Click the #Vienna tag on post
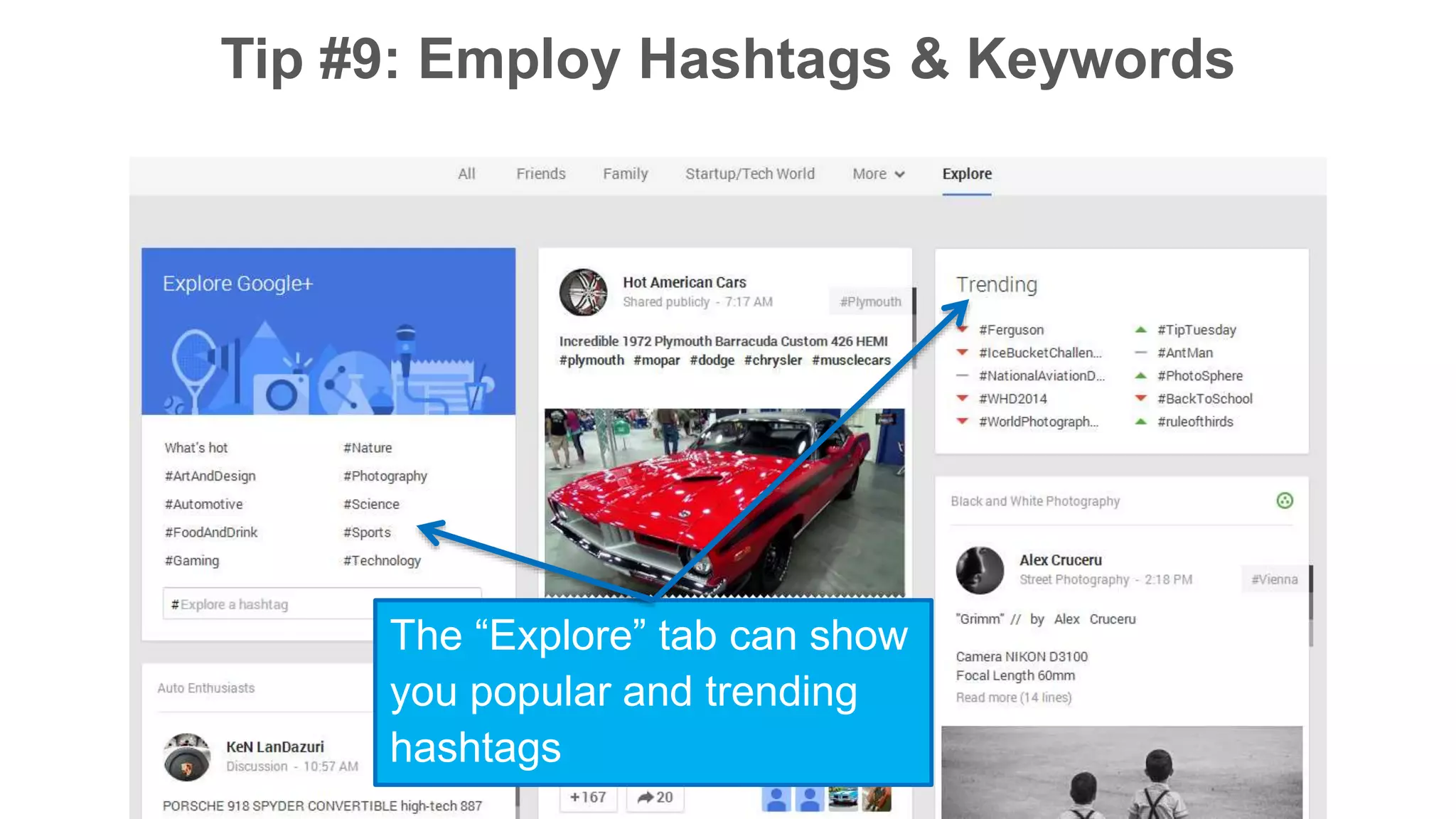Viewport: 1456px width, 819px height. pos(1274,579)
